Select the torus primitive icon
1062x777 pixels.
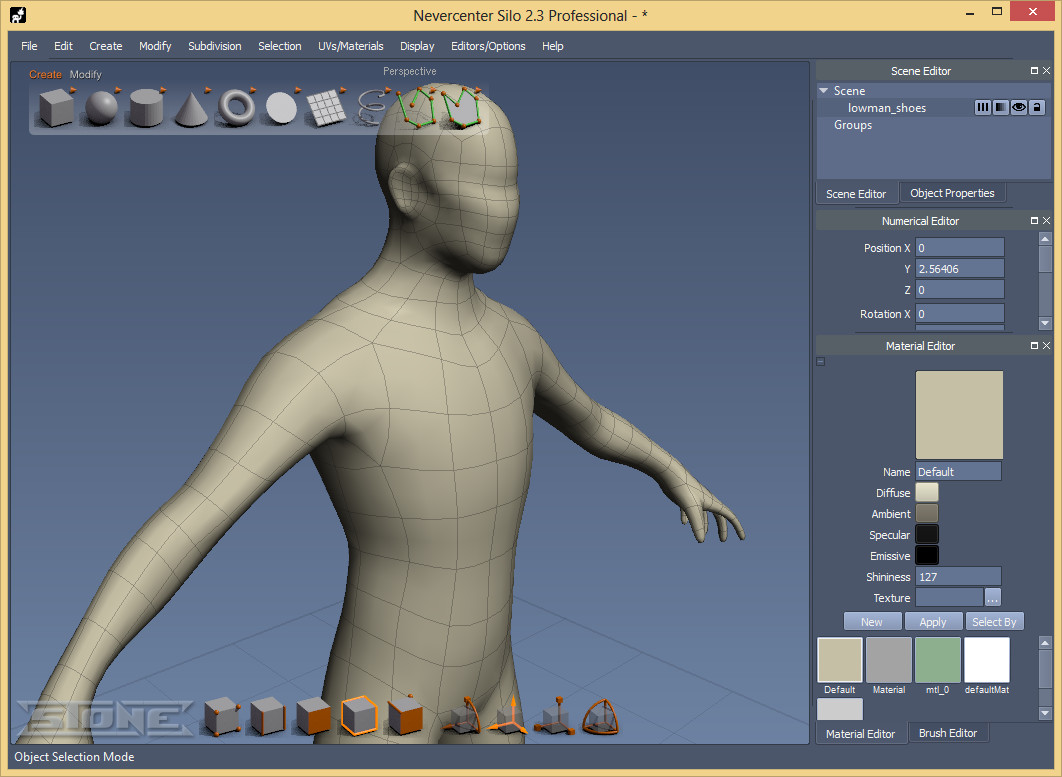click(237, 106)
